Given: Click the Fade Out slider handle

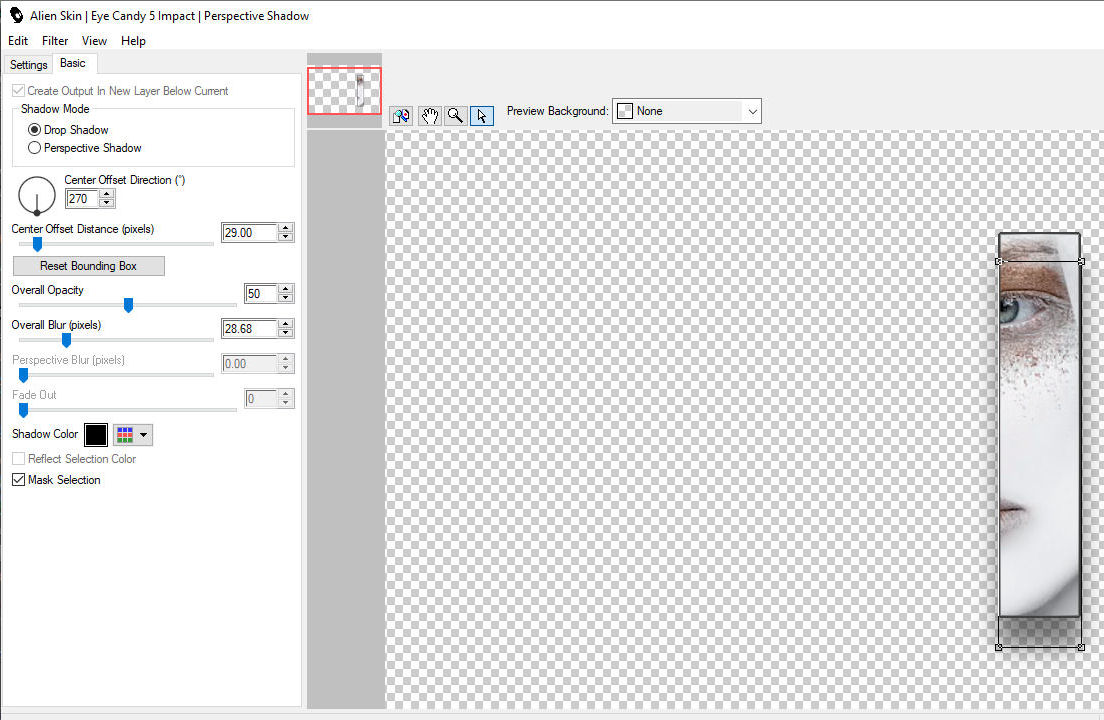Looking at the screenshot, I should tap(23, 410).
